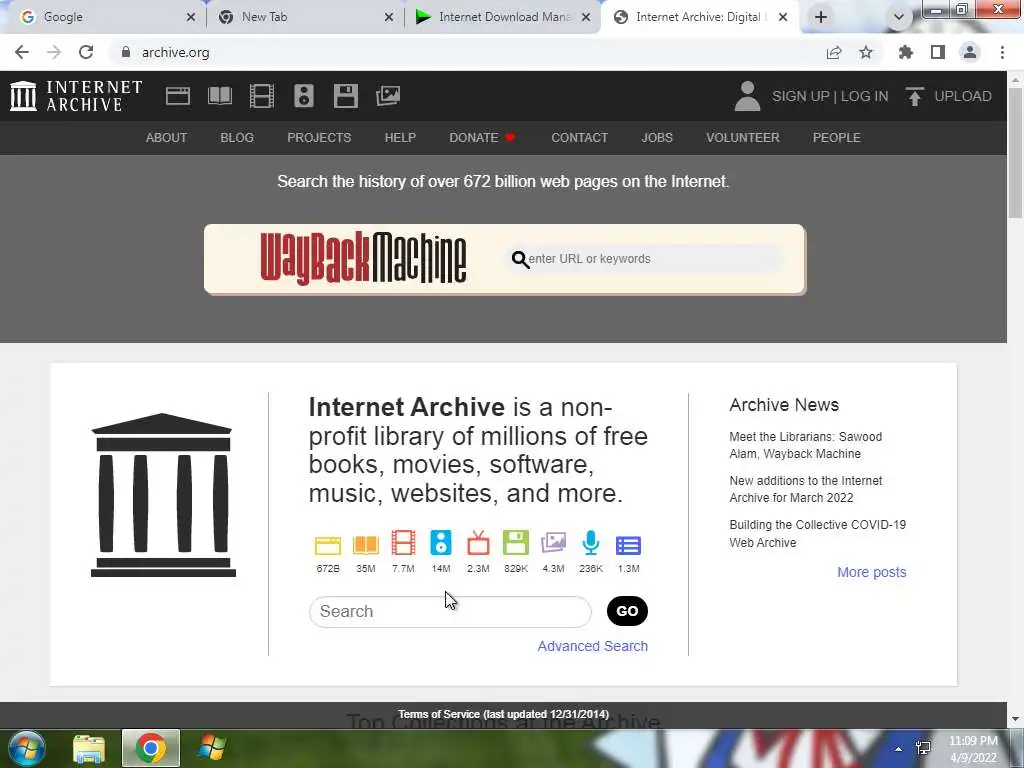Click the Internet Archive logo in header
The width and height of the screenshot is (1024, 768).
point(76,96)
